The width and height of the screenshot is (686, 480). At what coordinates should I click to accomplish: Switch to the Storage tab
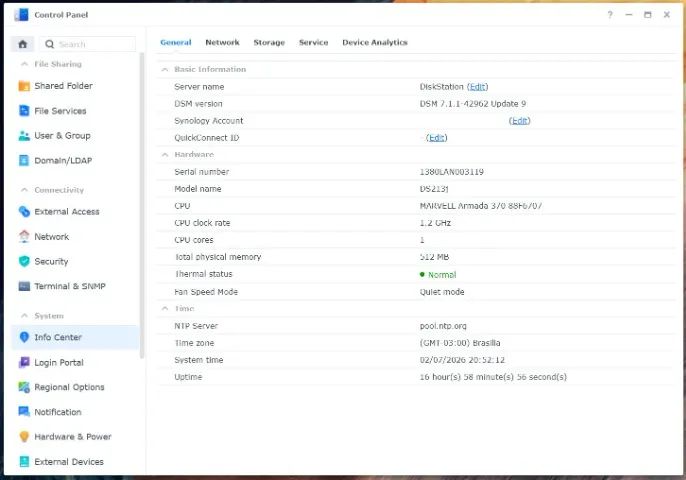click(269, 42)
